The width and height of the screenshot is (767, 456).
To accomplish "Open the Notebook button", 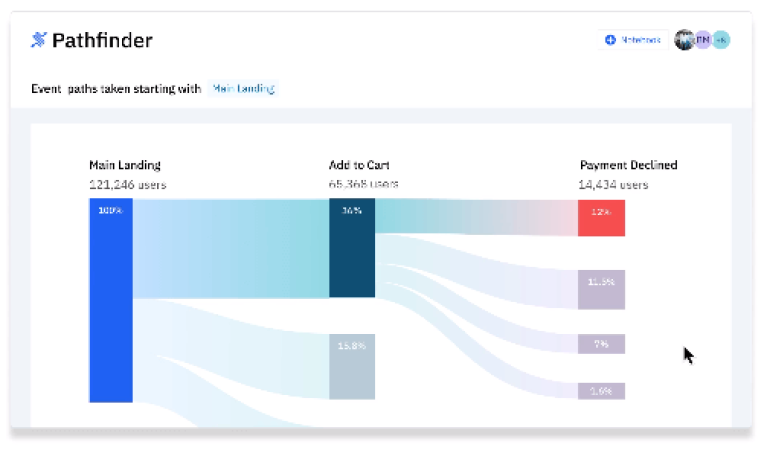I will point(633,40).
